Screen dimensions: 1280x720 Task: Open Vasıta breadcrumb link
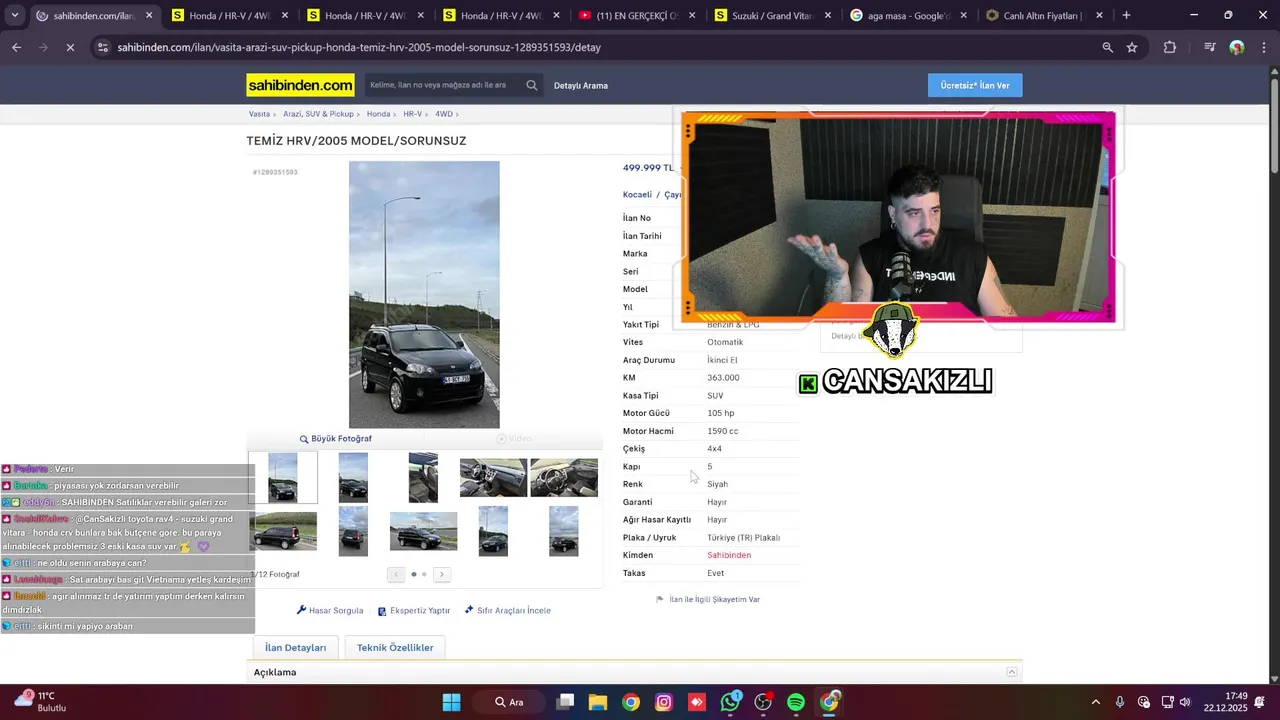tap(259, 114)
